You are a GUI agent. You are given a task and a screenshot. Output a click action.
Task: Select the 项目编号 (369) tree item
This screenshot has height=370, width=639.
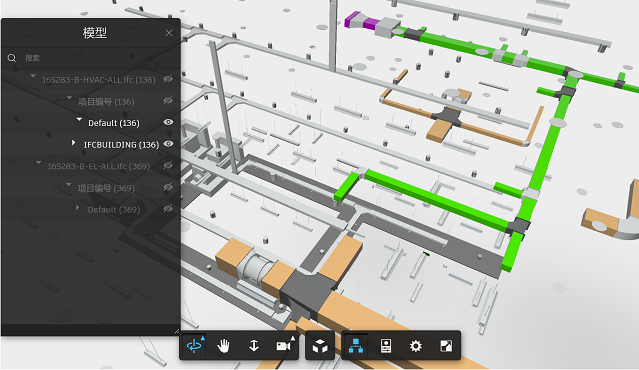pos(106,188)
